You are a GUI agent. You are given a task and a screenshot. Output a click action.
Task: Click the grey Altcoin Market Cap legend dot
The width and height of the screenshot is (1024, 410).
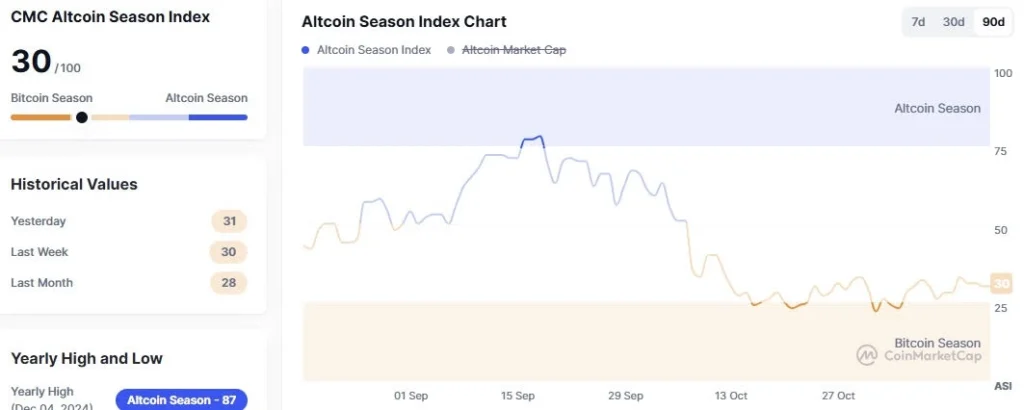click(x=451, y=50)
